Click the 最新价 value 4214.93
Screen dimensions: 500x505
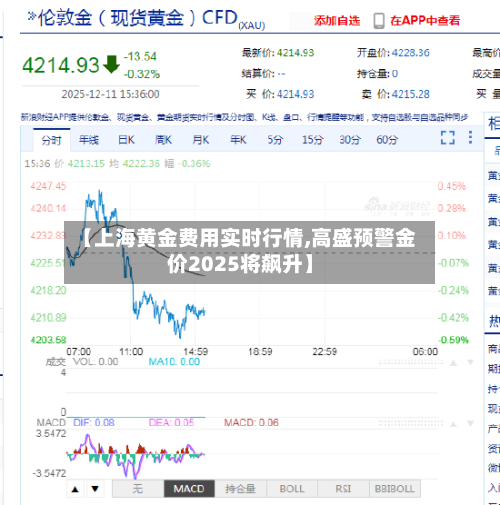coord(296,53)
